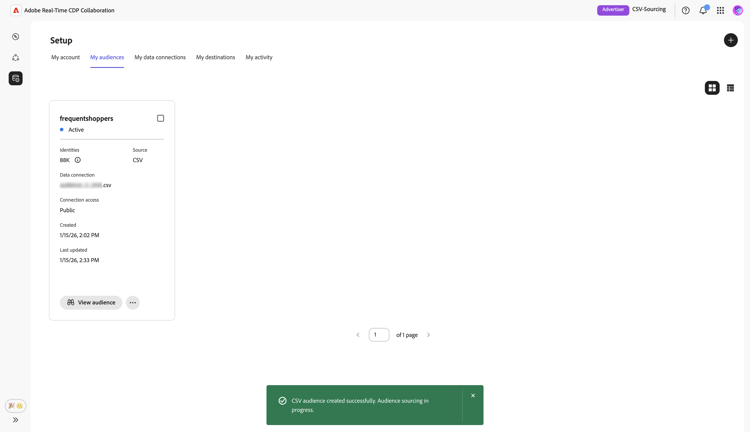Image resolution: width=750 pixels, height=432 pixels.
Task: Click the data connection .csv filename
Action: tap(86, 185)
